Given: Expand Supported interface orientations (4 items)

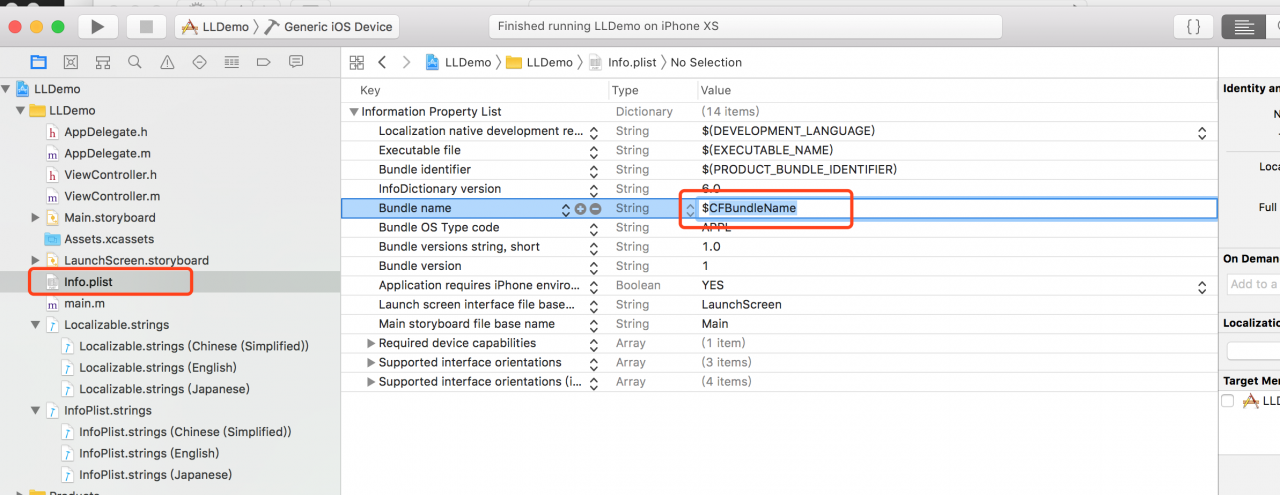Looking at the screenshot, I should coord(371,382).
